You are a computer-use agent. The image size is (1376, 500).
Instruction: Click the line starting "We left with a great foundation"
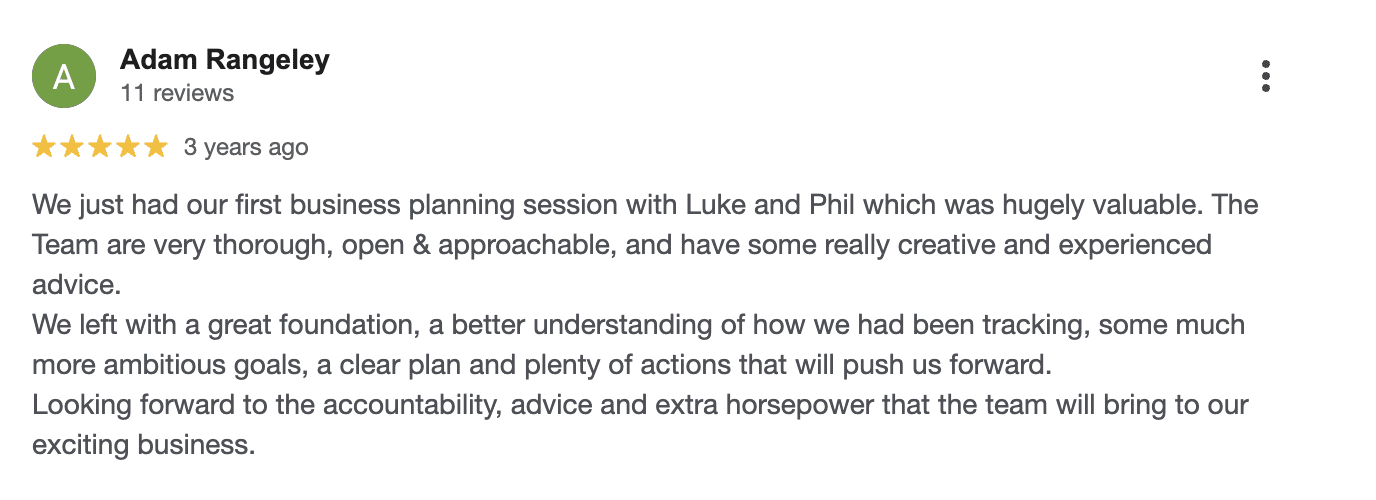tap(638, 325)
